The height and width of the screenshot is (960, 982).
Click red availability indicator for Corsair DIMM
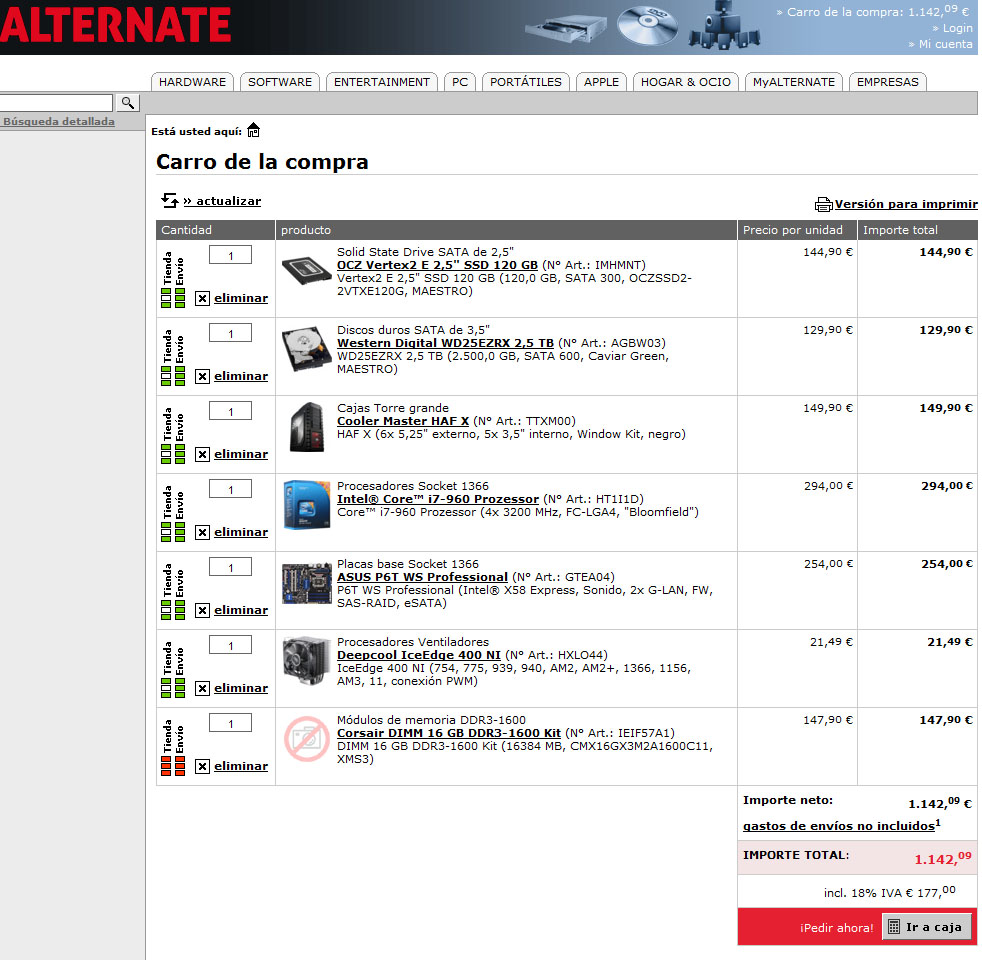point(173,748)
